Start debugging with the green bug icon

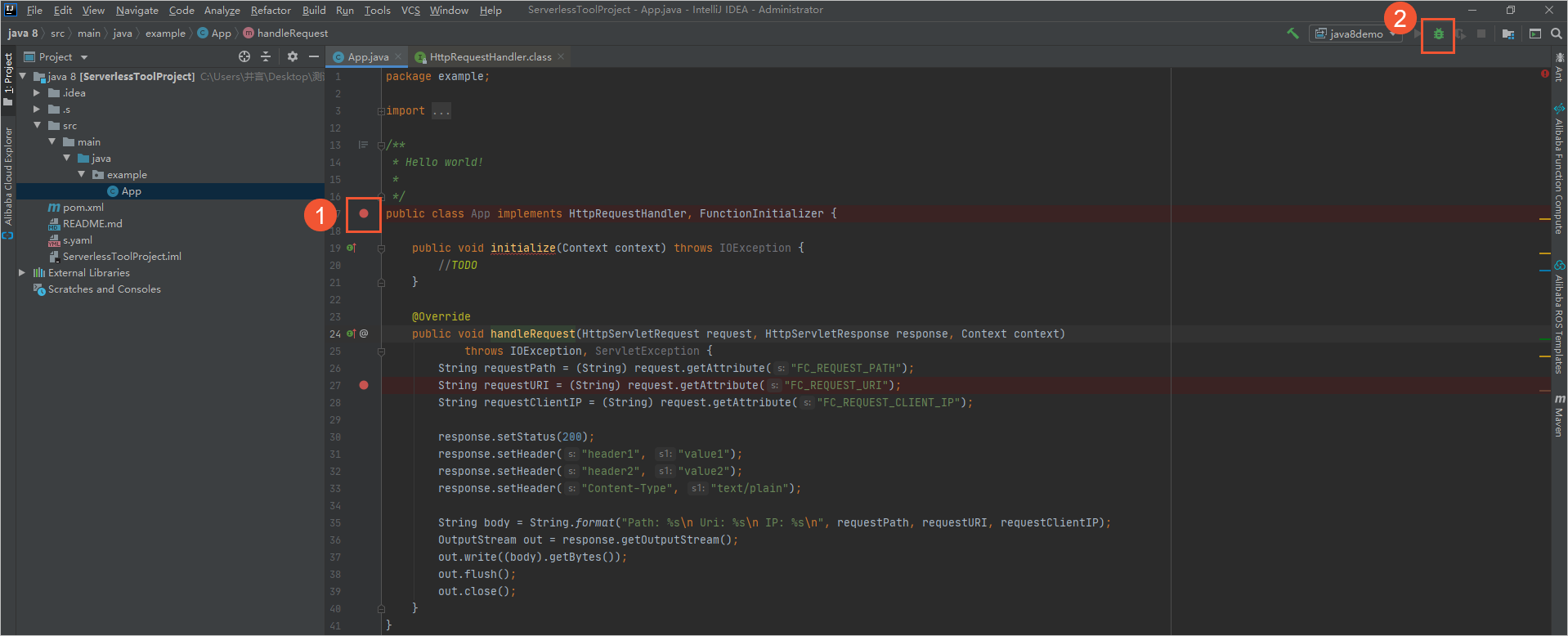pos(1438,34)
